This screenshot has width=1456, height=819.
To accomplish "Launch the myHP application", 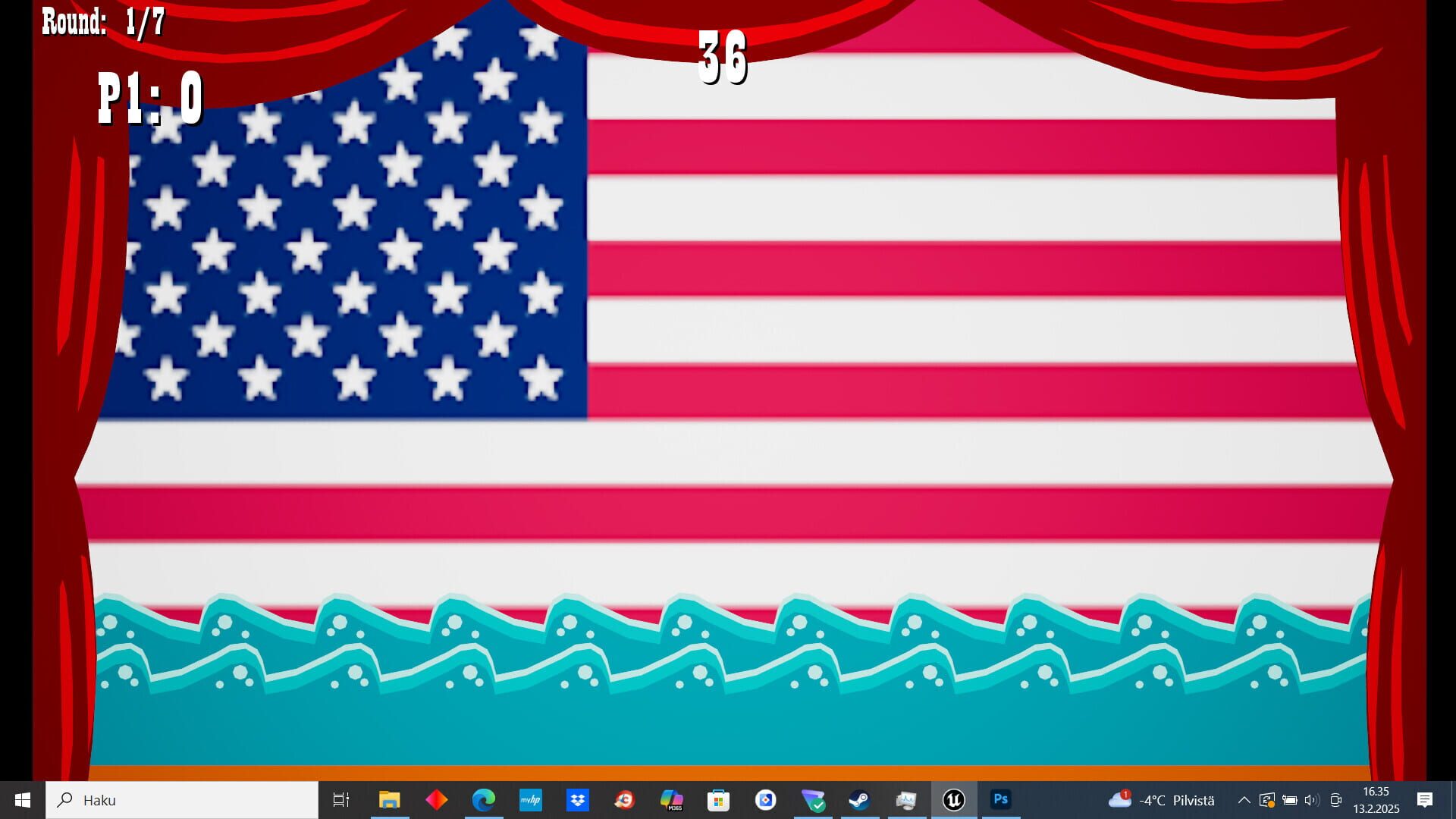I will (x=531, y=800).
